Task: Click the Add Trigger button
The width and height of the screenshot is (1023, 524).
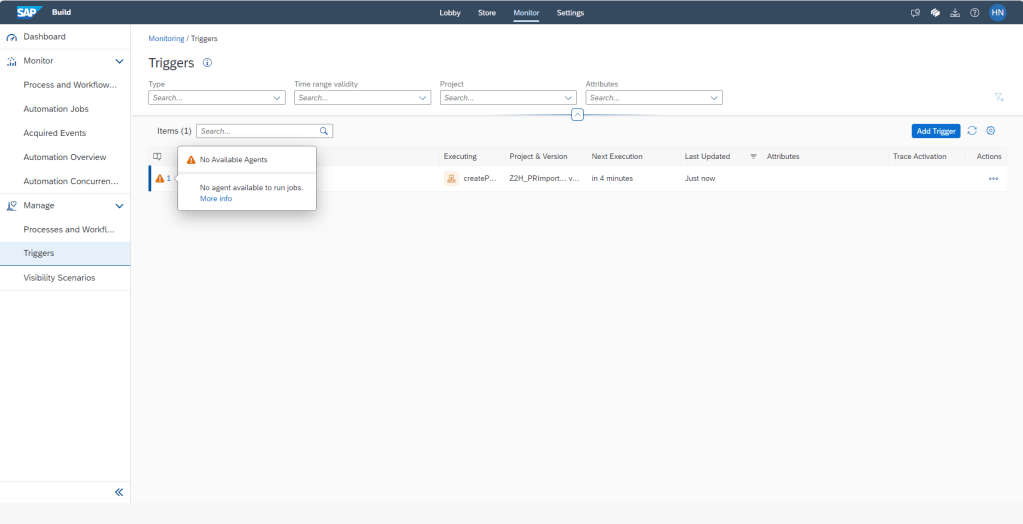Action: (935, 131)
